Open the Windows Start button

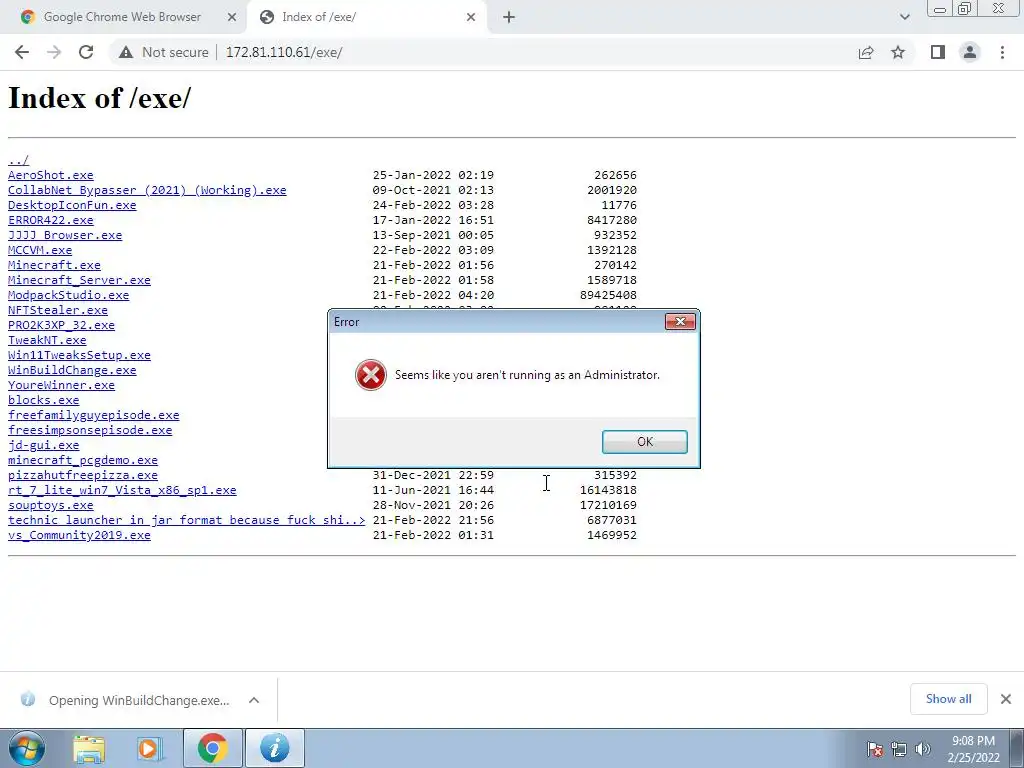click(27, 748)
